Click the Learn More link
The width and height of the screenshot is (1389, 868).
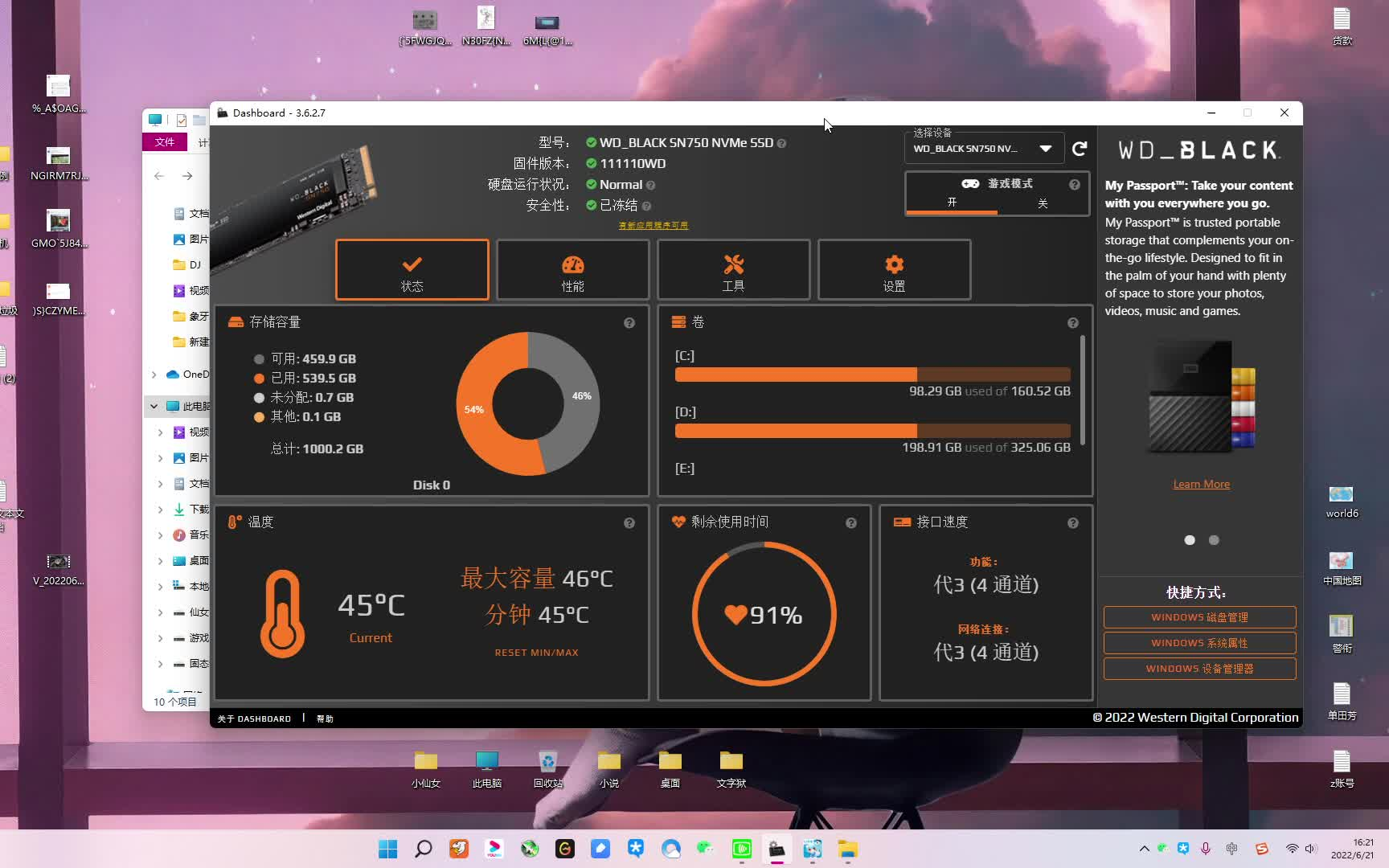[1201, 484]
